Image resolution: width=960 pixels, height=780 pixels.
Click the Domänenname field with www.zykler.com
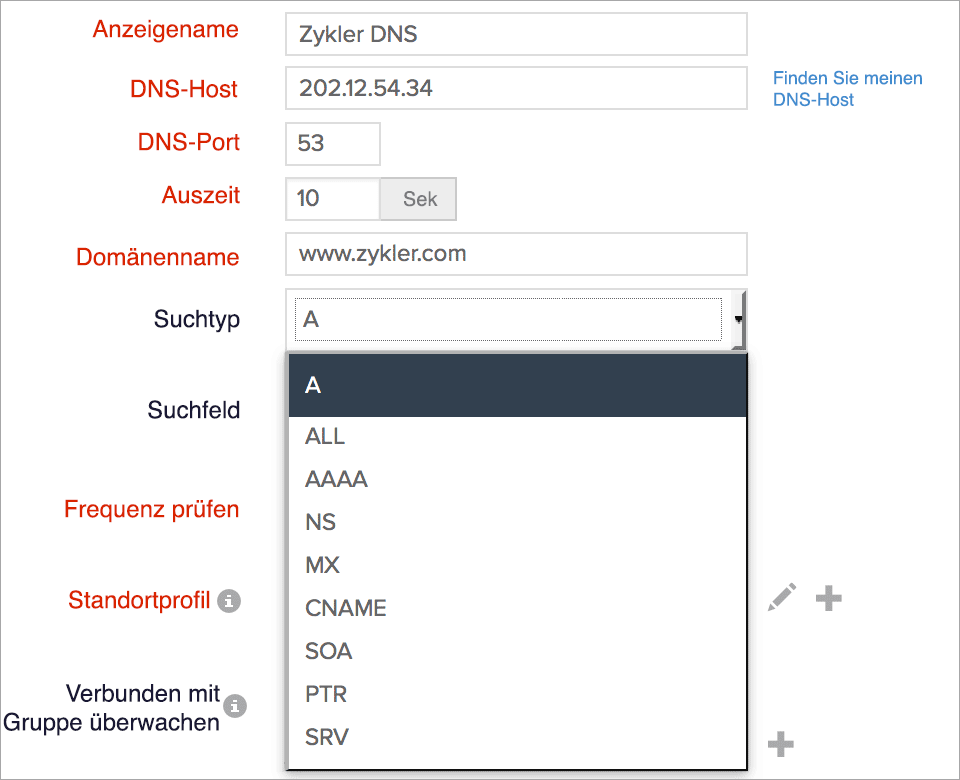point(516,254)
